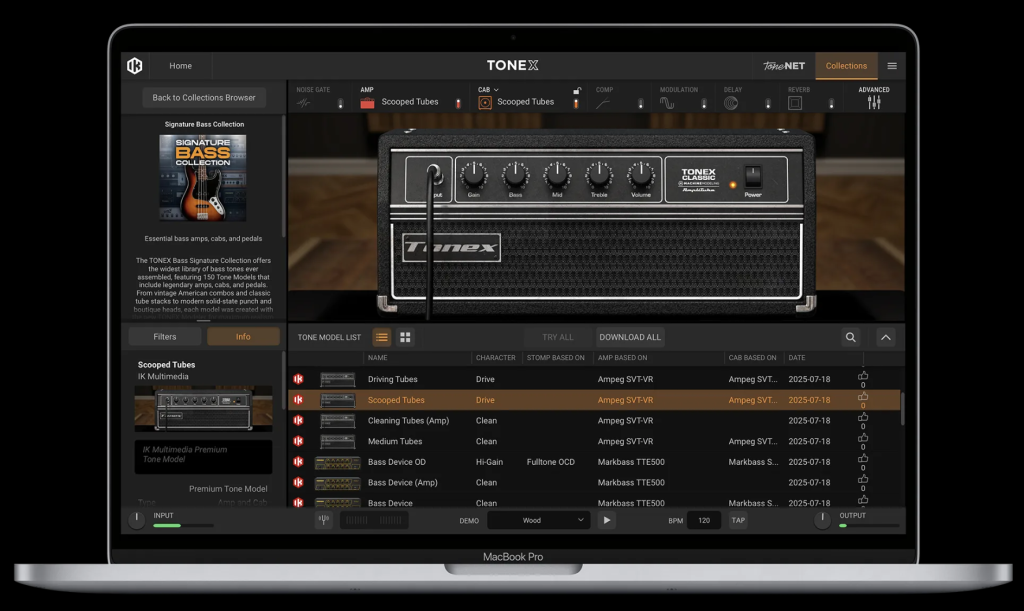Click the tuner fork icon

click(x=323, y=520)
